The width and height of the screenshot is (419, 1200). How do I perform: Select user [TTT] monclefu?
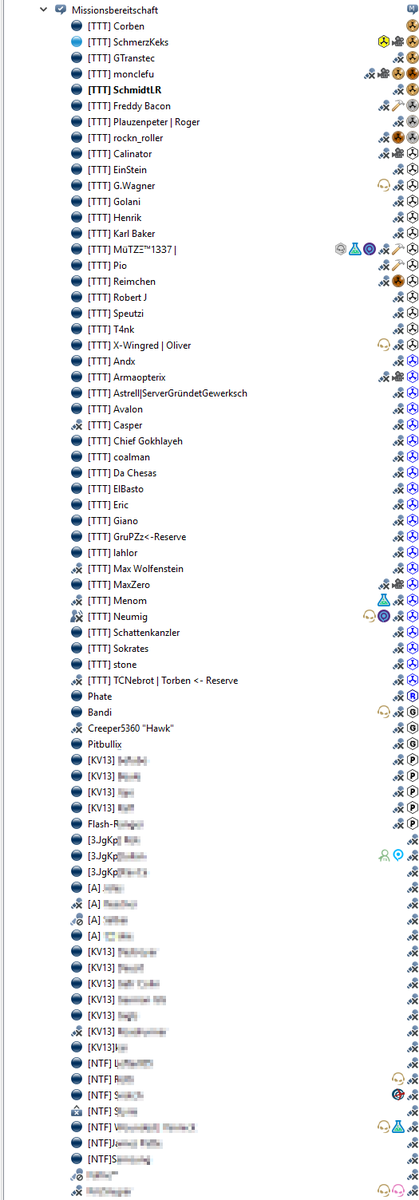pos(120,74)
